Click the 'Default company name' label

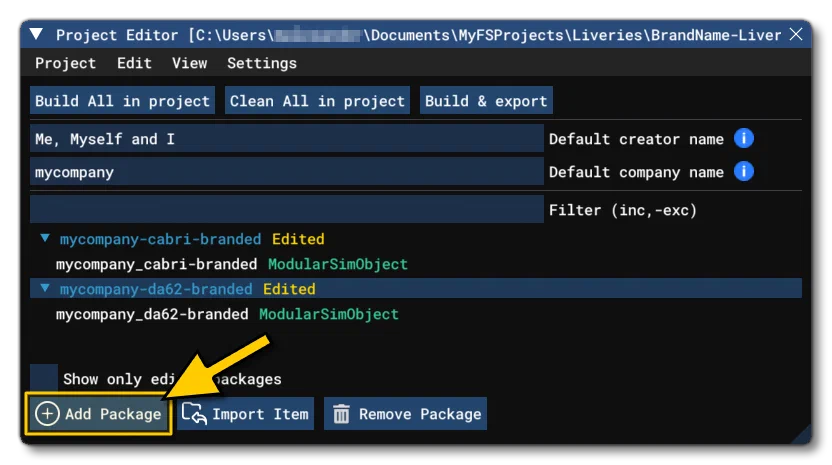click(x=636, y=172)
